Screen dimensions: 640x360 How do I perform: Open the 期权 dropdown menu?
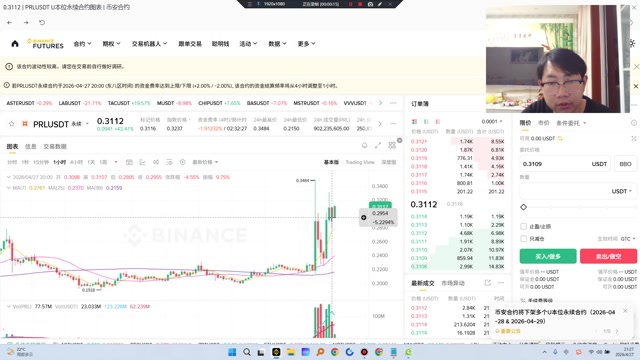111,44
